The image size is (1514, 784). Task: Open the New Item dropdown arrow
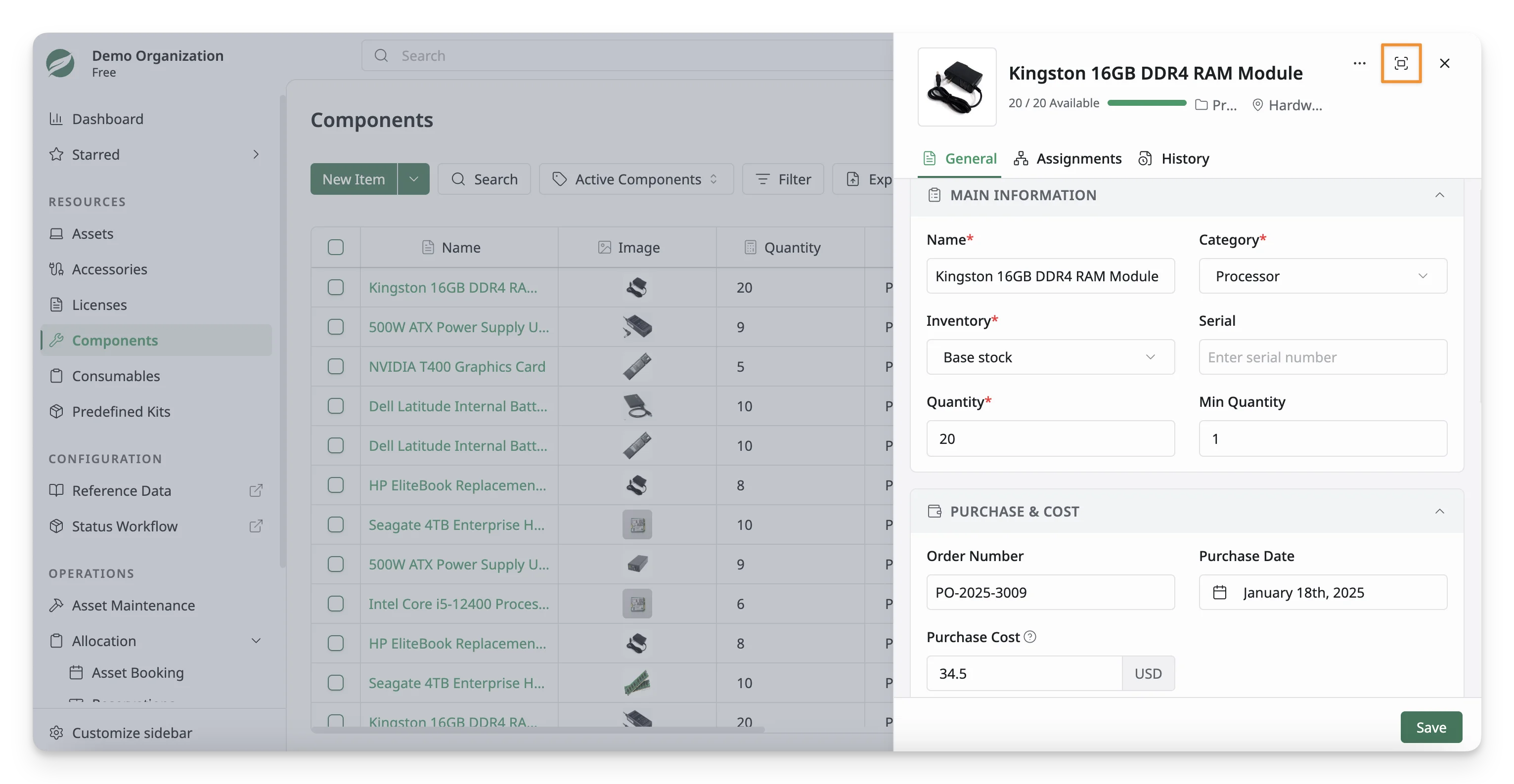click(414, 178)
